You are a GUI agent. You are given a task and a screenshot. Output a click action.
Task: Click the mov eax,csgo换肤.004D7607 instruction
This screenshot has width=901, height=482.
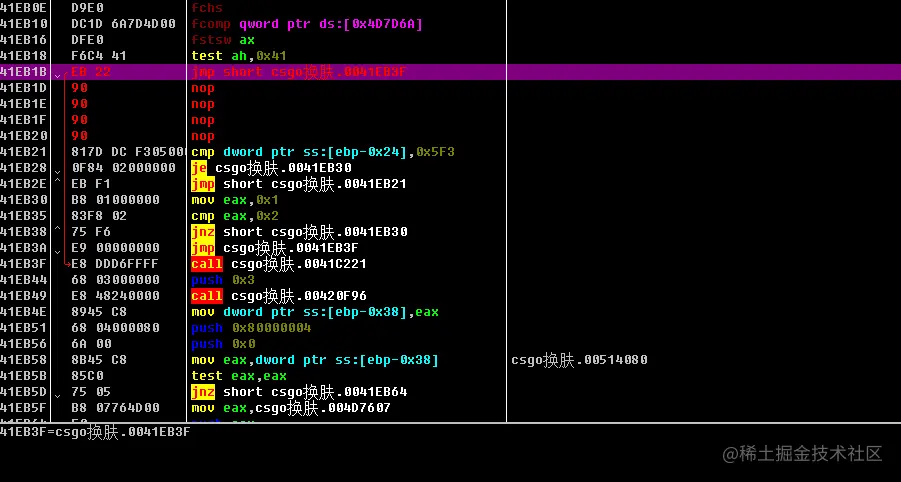click(x=291, y=408)
